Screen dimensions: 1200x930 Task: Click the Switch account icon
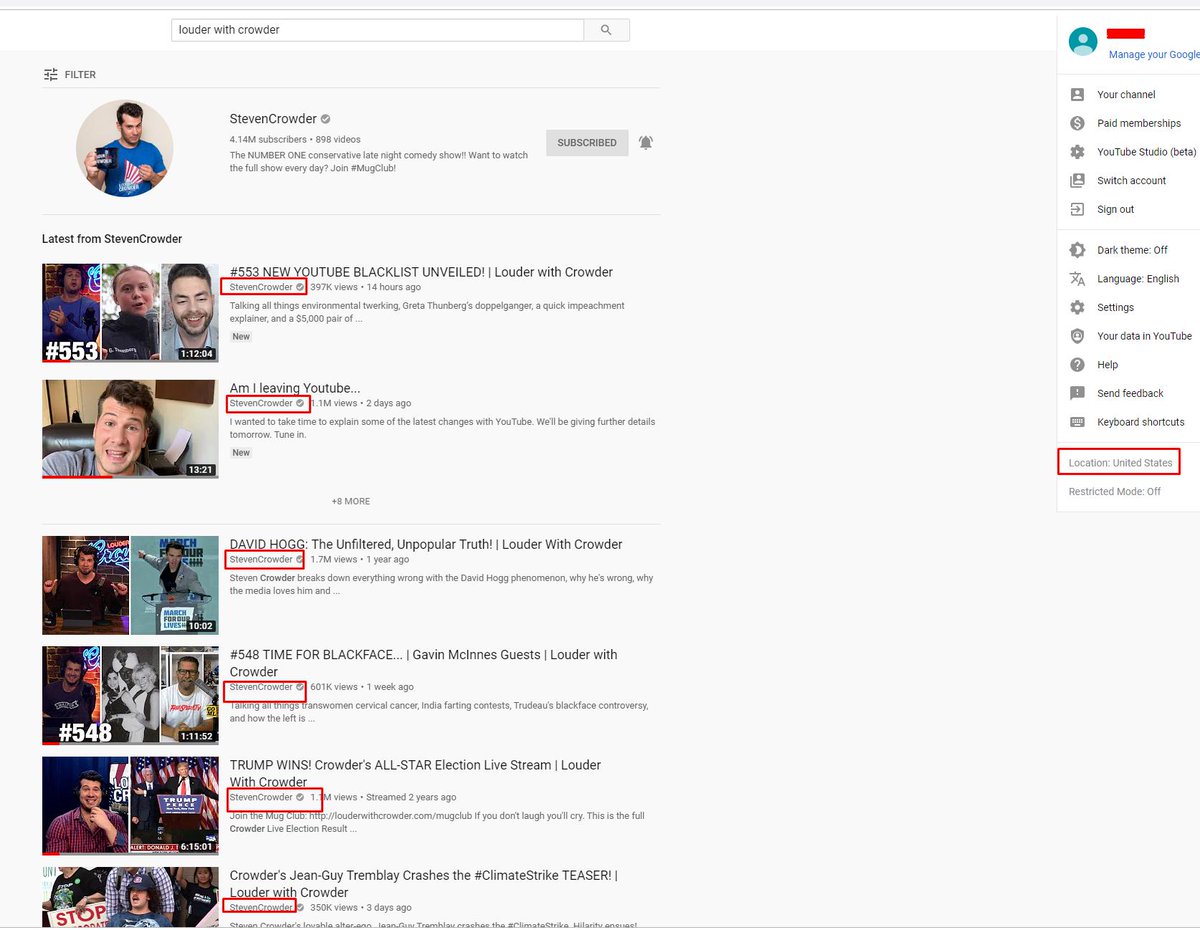pos(1077,181)
